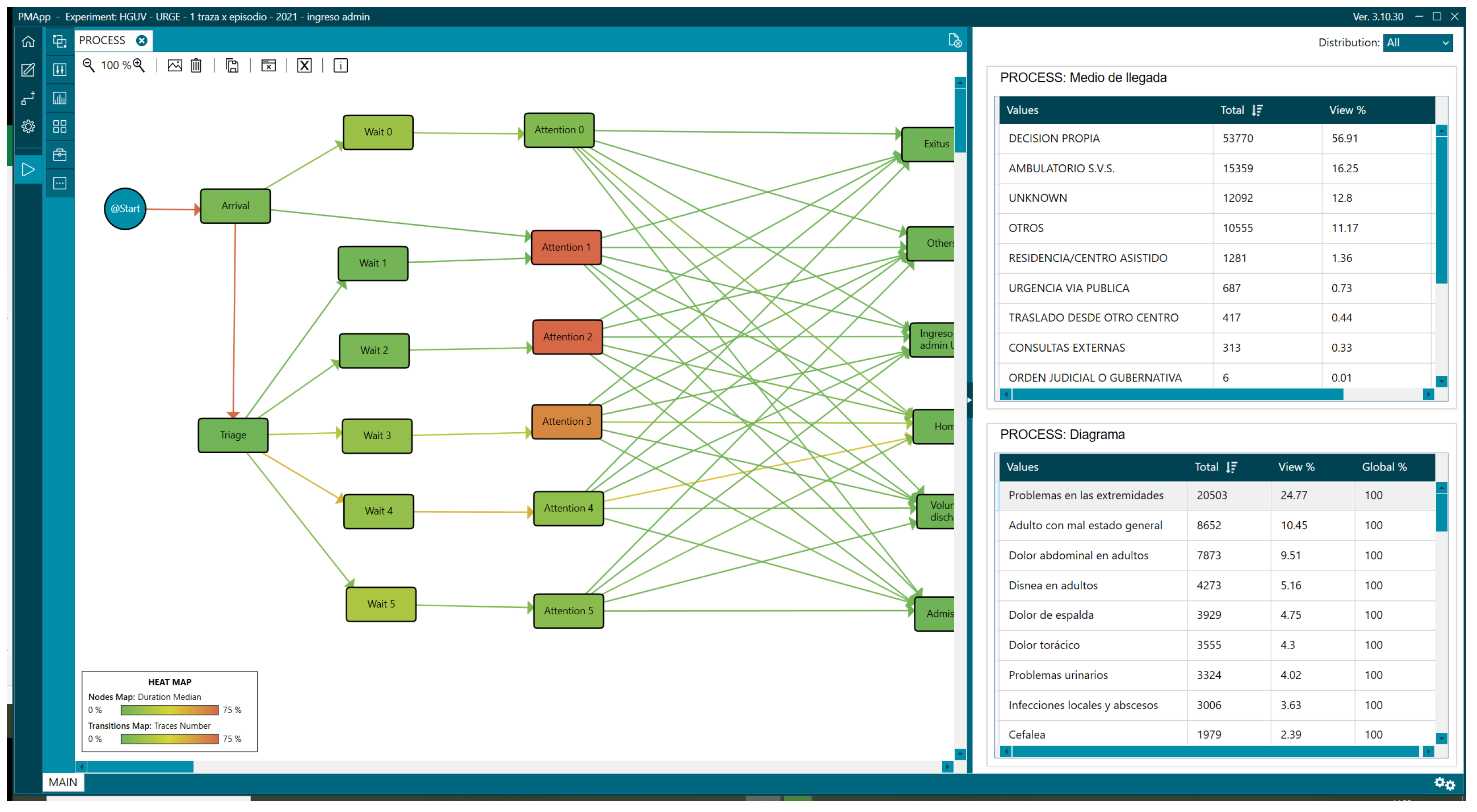This screenshot has width=1477, height=812.
Task: Click the sliders filter sidebar icon
Action: (x=60, y=70)
